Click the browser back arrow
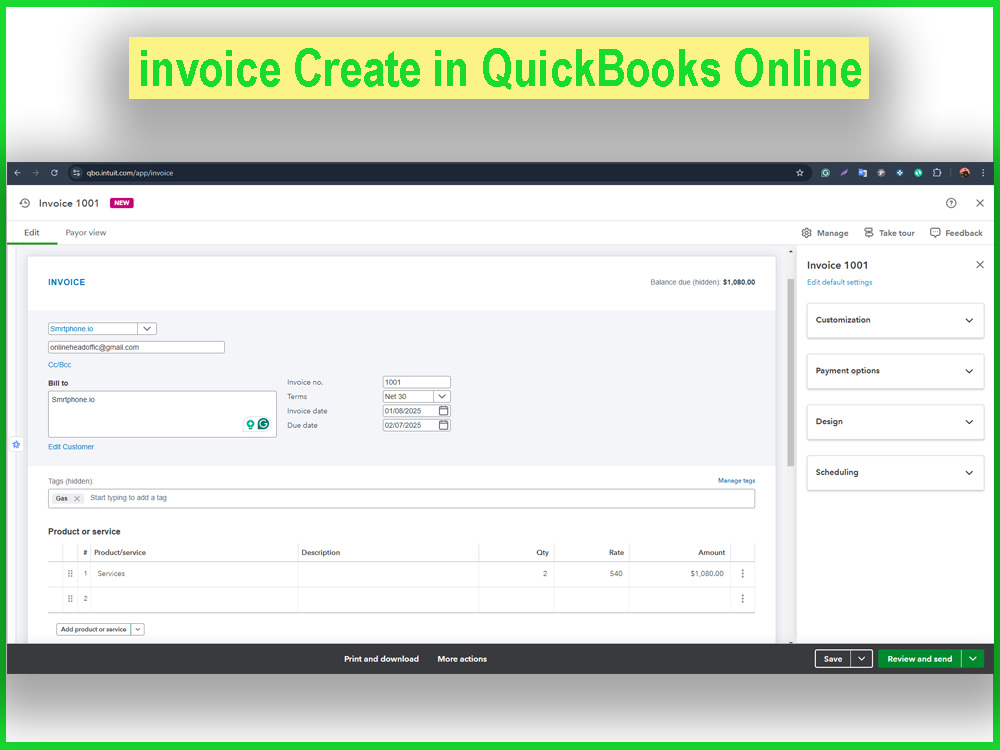 pos(17,173)
